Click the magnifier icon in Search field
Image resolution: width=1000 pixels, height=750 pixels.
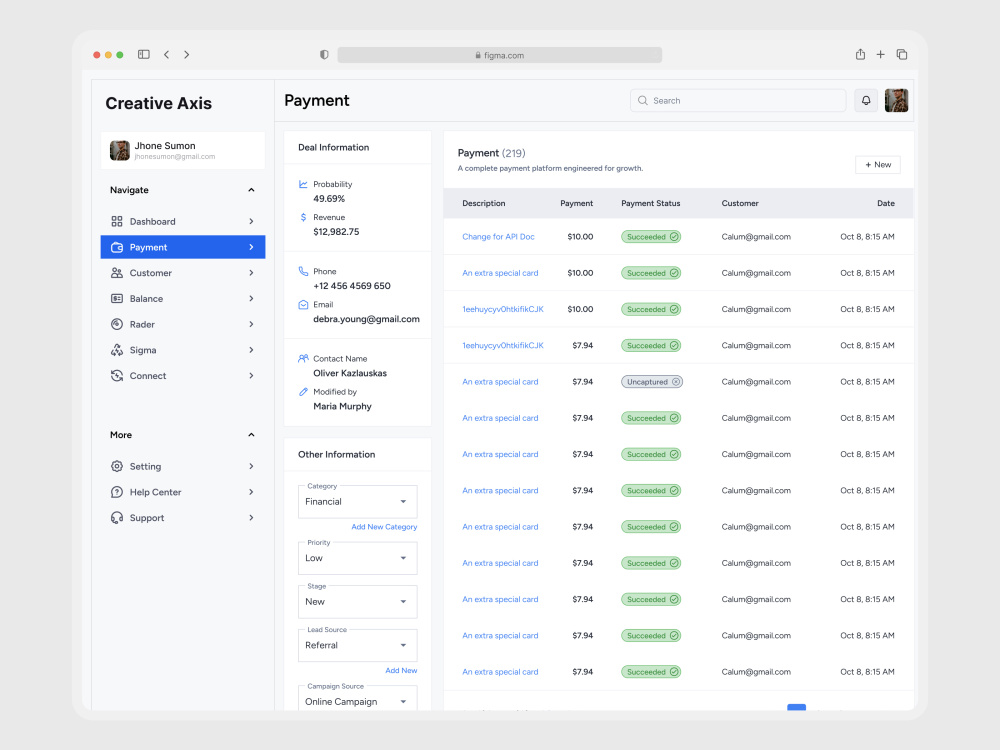point(643,100)
